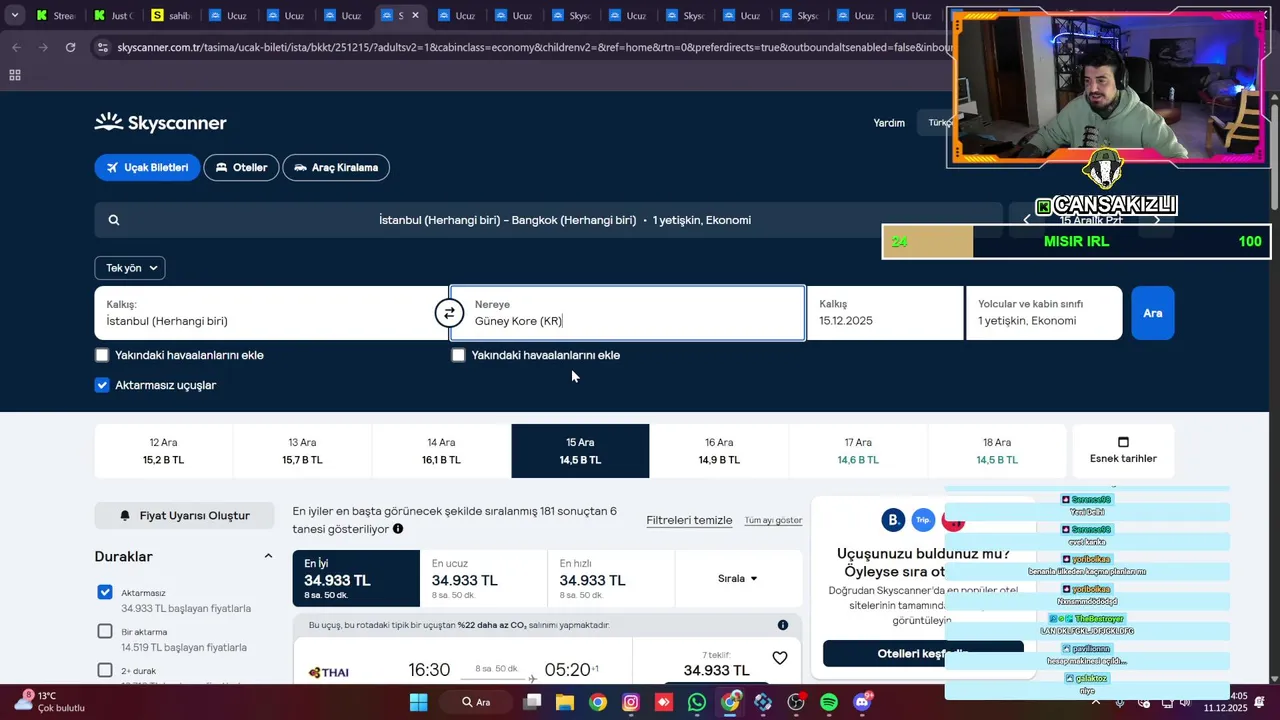Click the blue Ara search button
The height and width of the screenshot is (720, 1280).
click(1153, 313)
